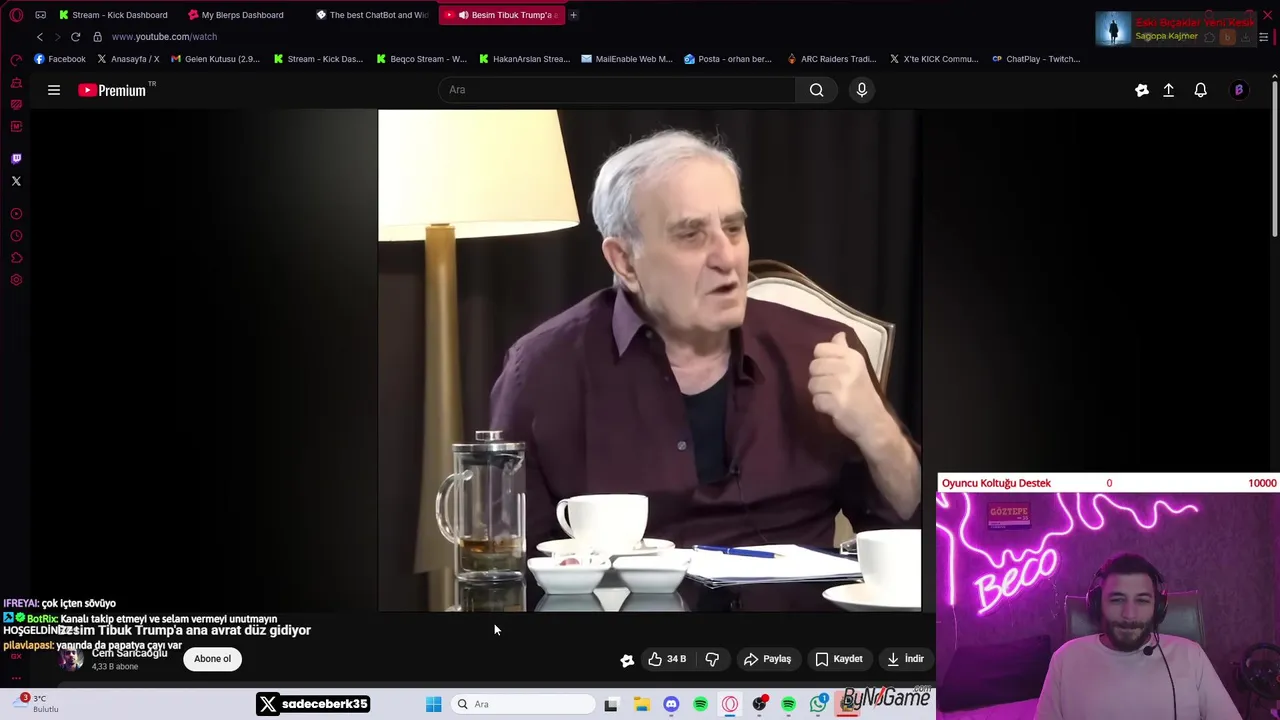This screenshot has height=720, width=1280.
Task: Click the site security lock icon
Action: click(97, 37)
